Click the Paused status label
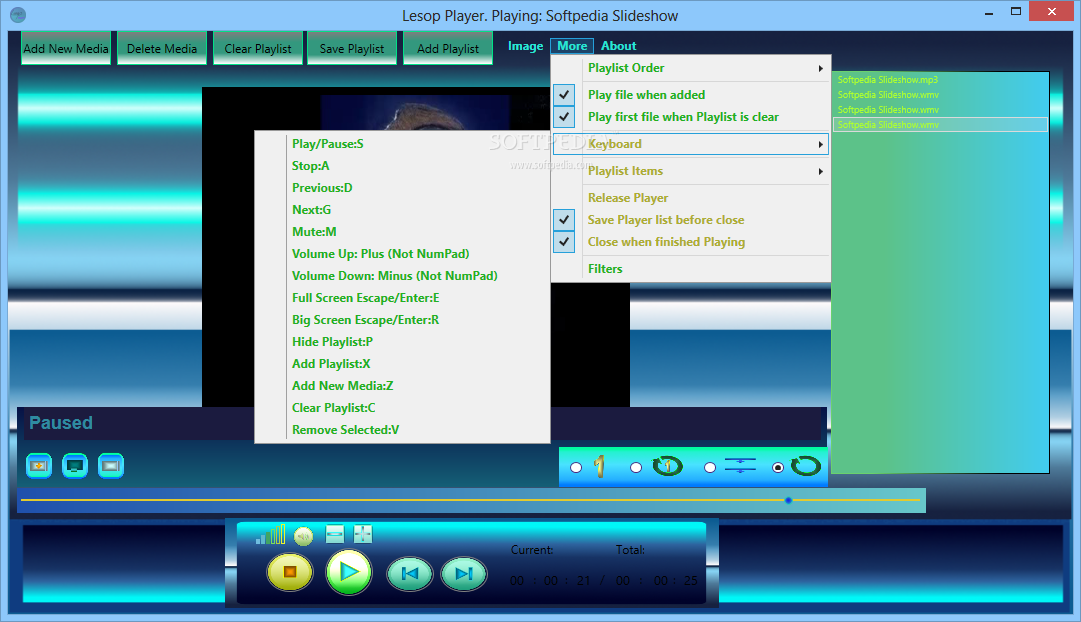Screen dimensions: 1081x622 [61, 423]
